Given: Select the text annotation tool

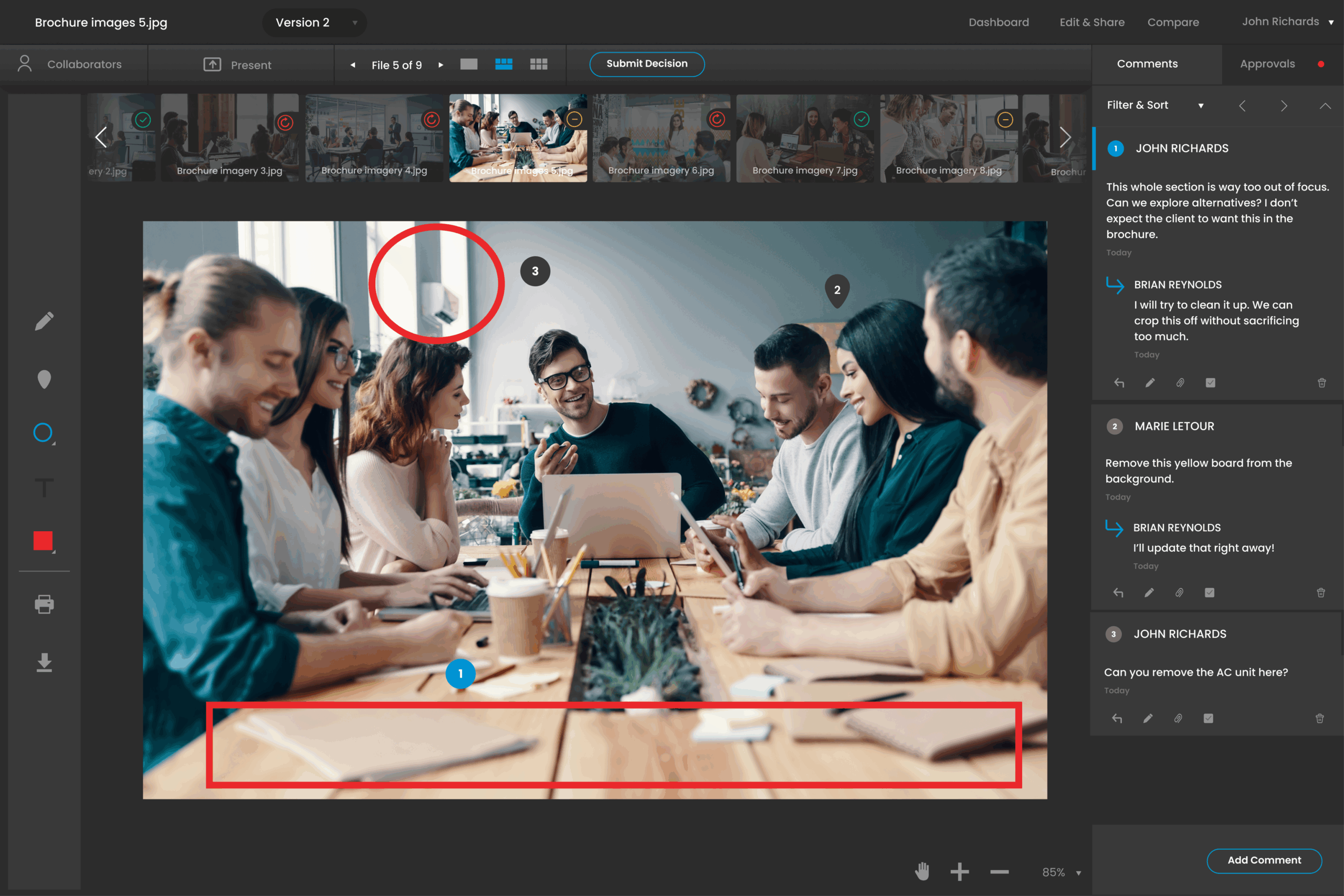Looking at the screenshot, I should pyautogui.click(x=44, y=488).
